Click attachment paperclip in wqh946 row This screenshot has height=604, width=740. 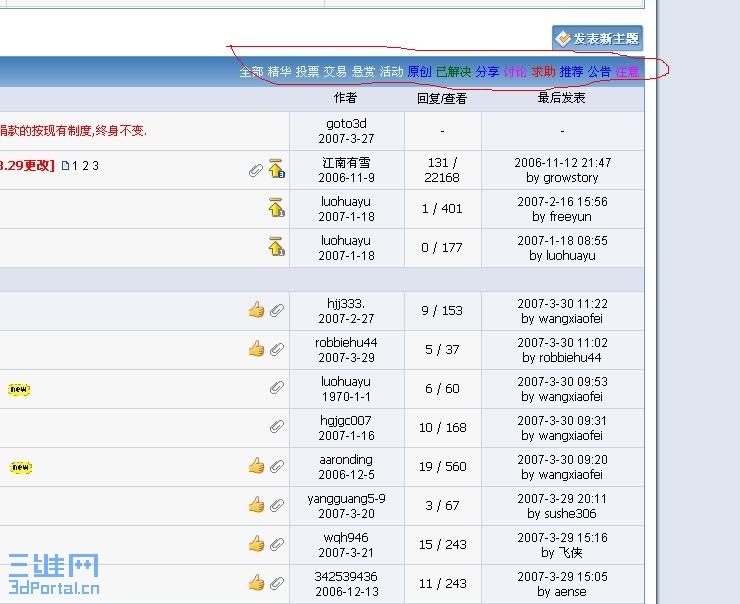(x=277, y=544)
